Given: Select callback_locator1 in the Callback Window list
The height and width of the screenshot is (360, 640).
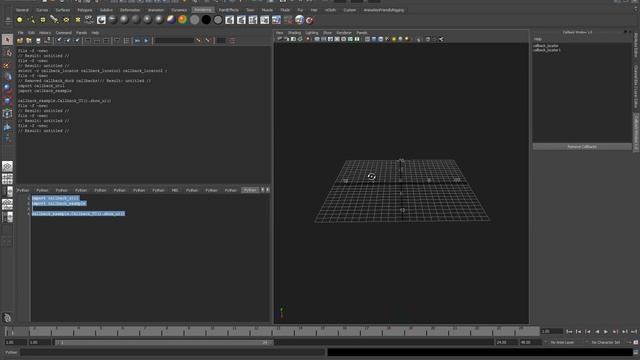Looking at the screenshot, I should [x=547, y=50].
